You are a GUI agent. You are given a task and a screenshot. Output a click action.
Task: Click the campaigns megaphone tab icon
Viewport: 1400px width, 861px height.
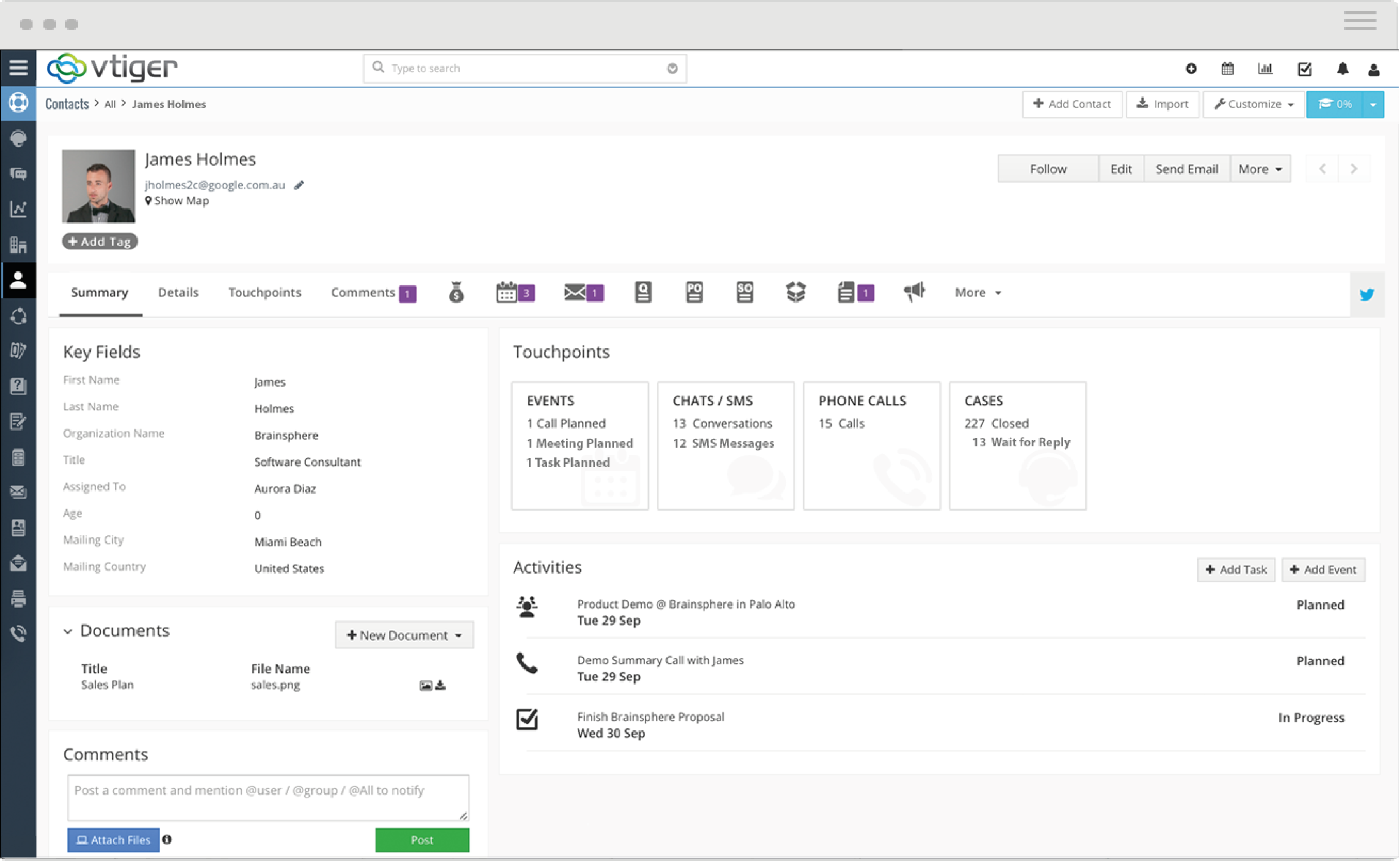(x=914, y=292)
